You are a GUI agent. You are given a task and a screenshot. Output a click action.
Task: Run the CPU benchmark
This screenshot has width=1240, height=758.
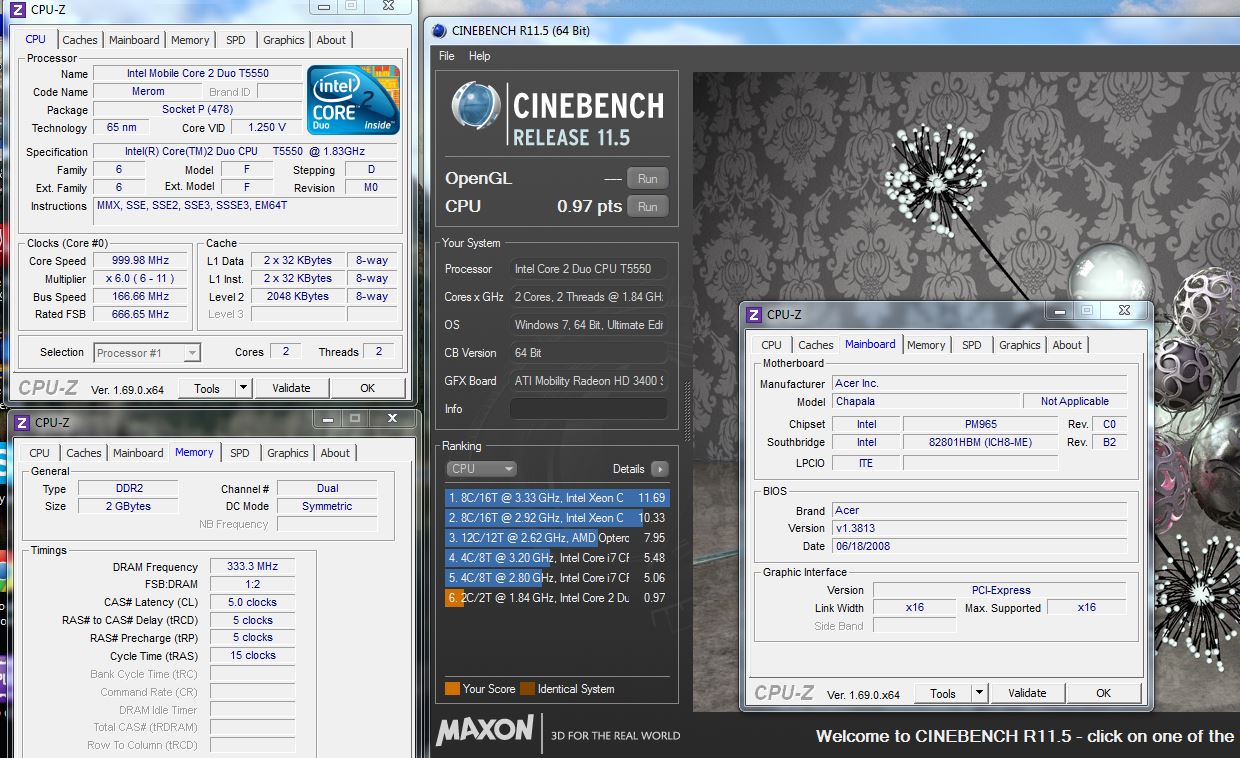click(x=647, y=207)
